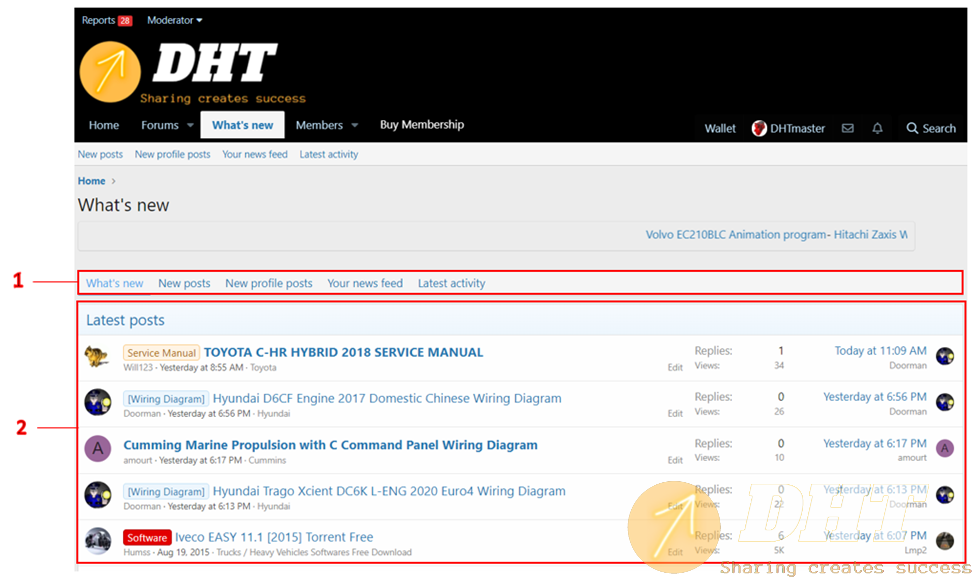The image size is (975, 580).
Task: Switch to the What's new nav tab
Action: [242, 125]
